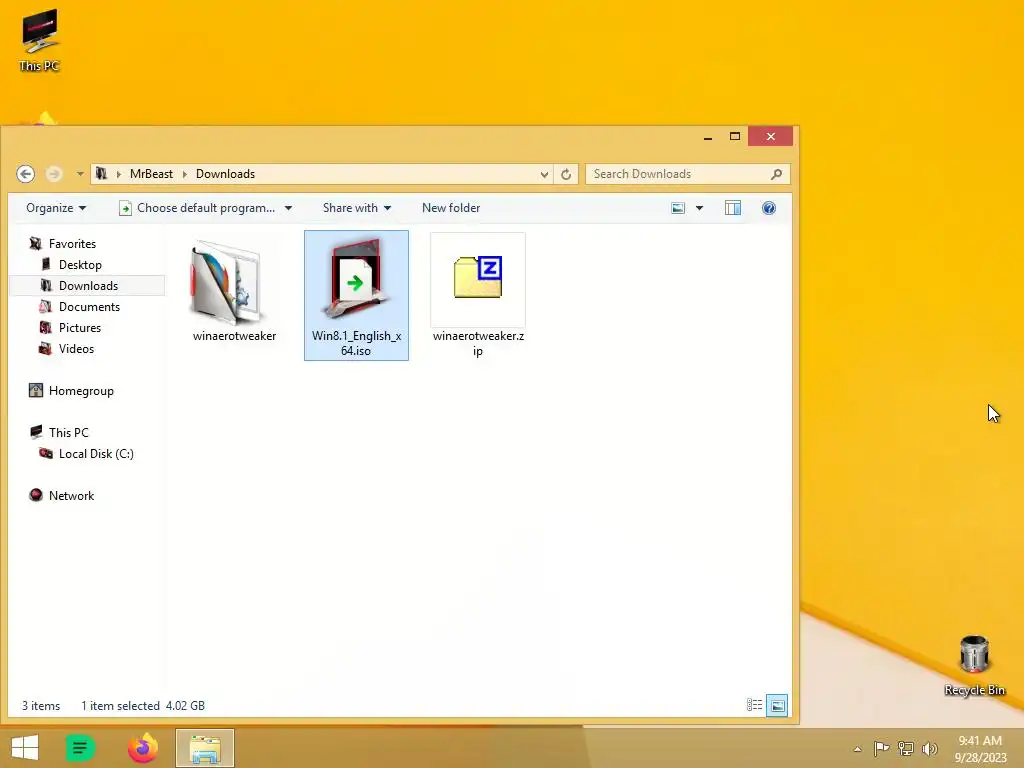Click Choose default program button

pos(197,208)
